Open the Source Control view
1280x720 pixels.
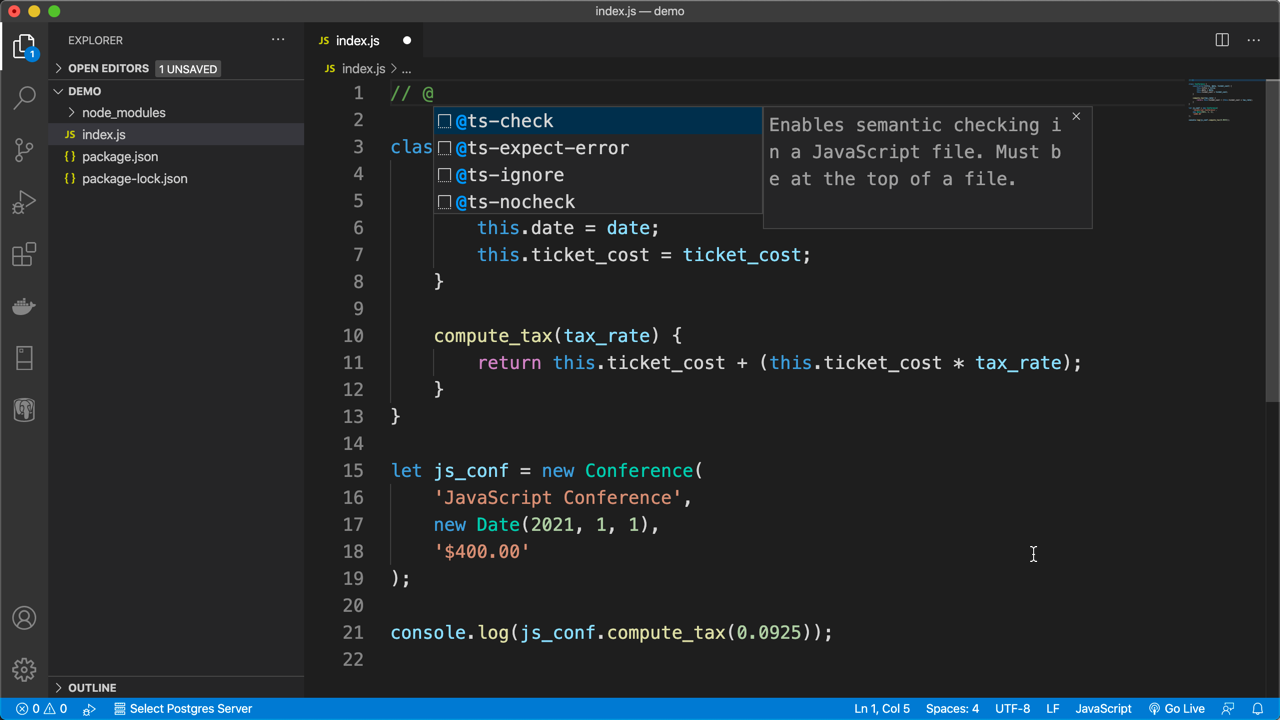[24, 150]
